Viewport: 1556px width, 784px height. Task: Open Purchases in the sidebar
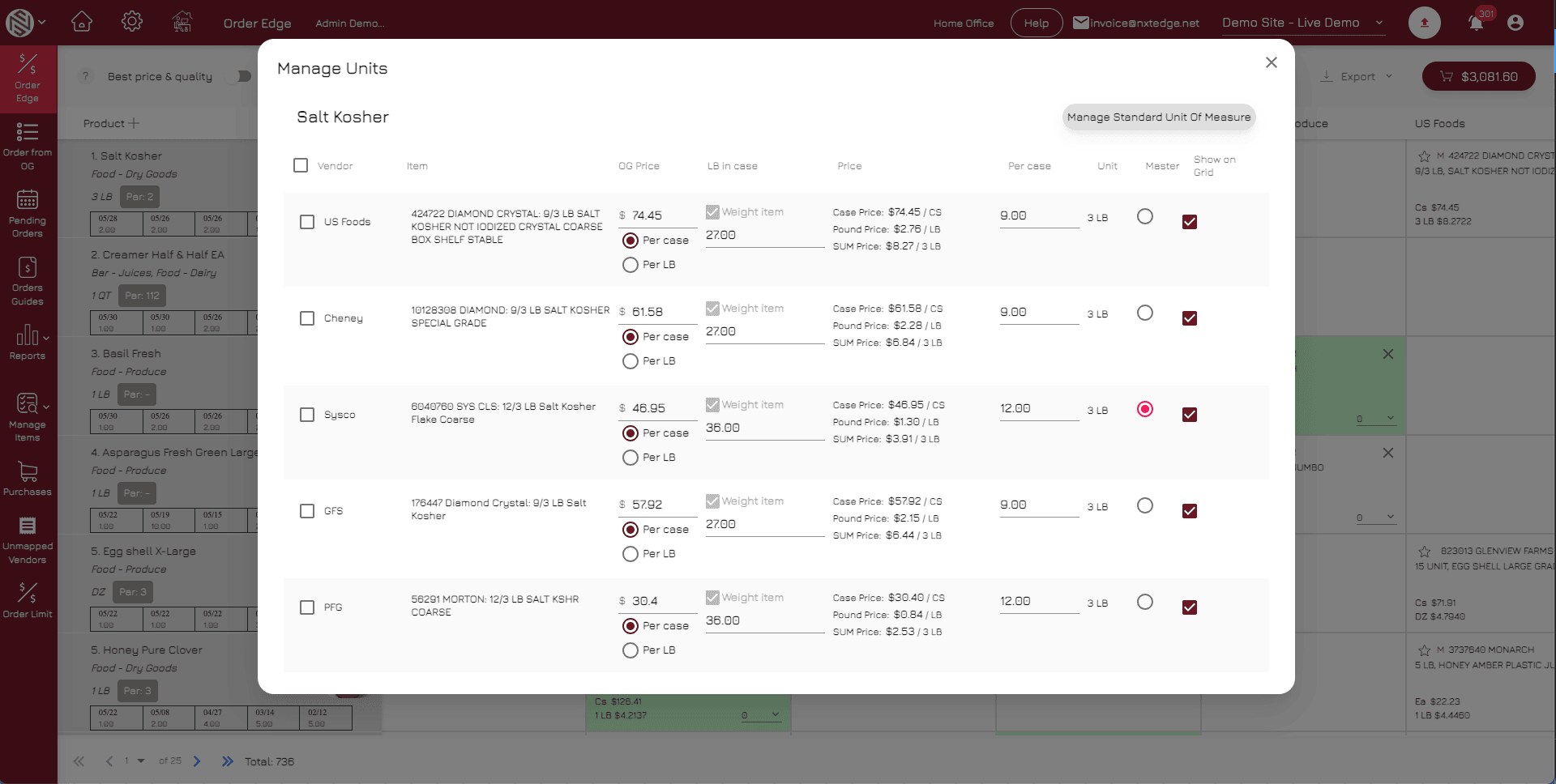(x=28, y=478)
